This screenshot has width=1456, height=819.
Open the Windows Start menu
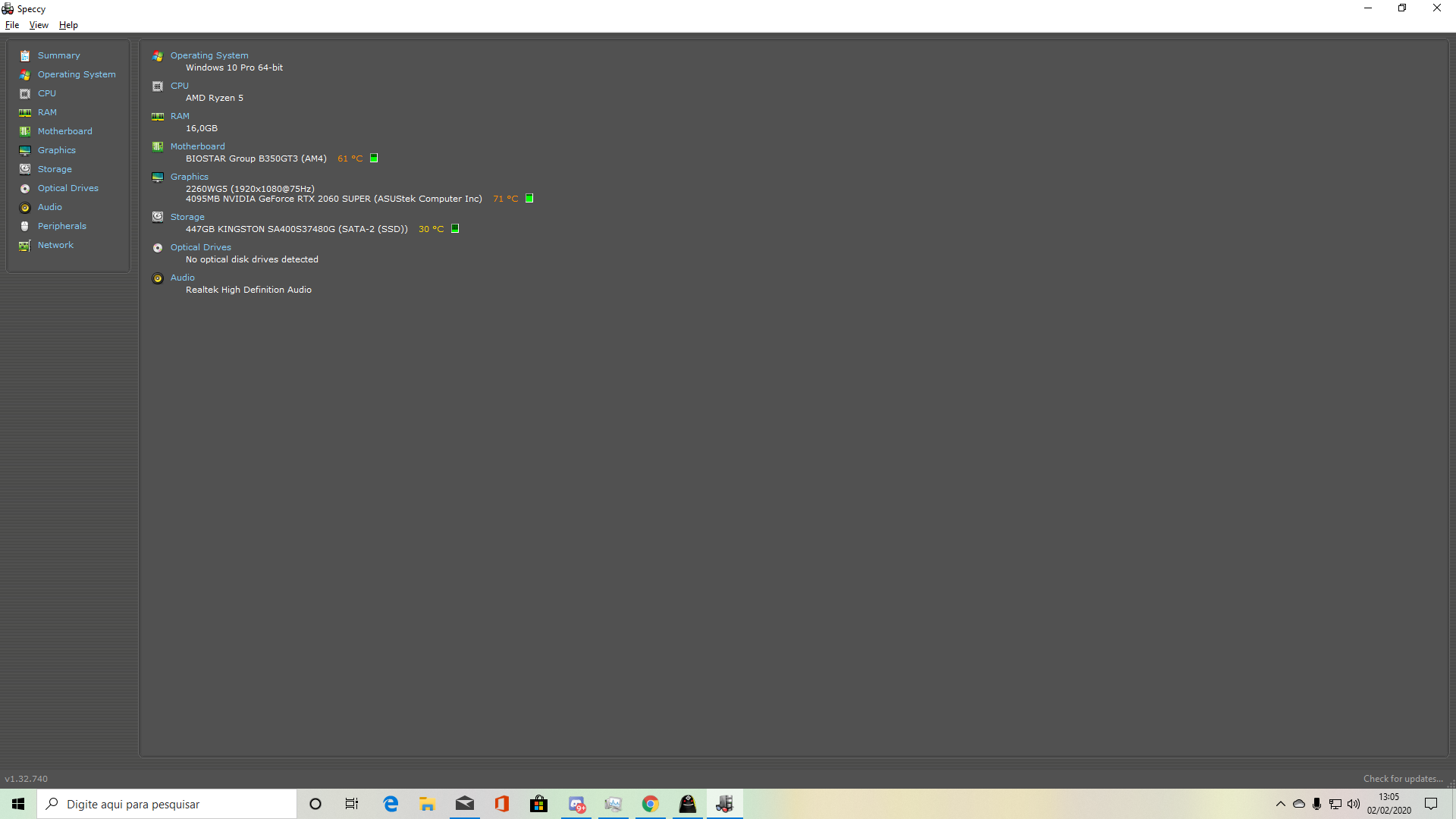click(x=18, y=804)
